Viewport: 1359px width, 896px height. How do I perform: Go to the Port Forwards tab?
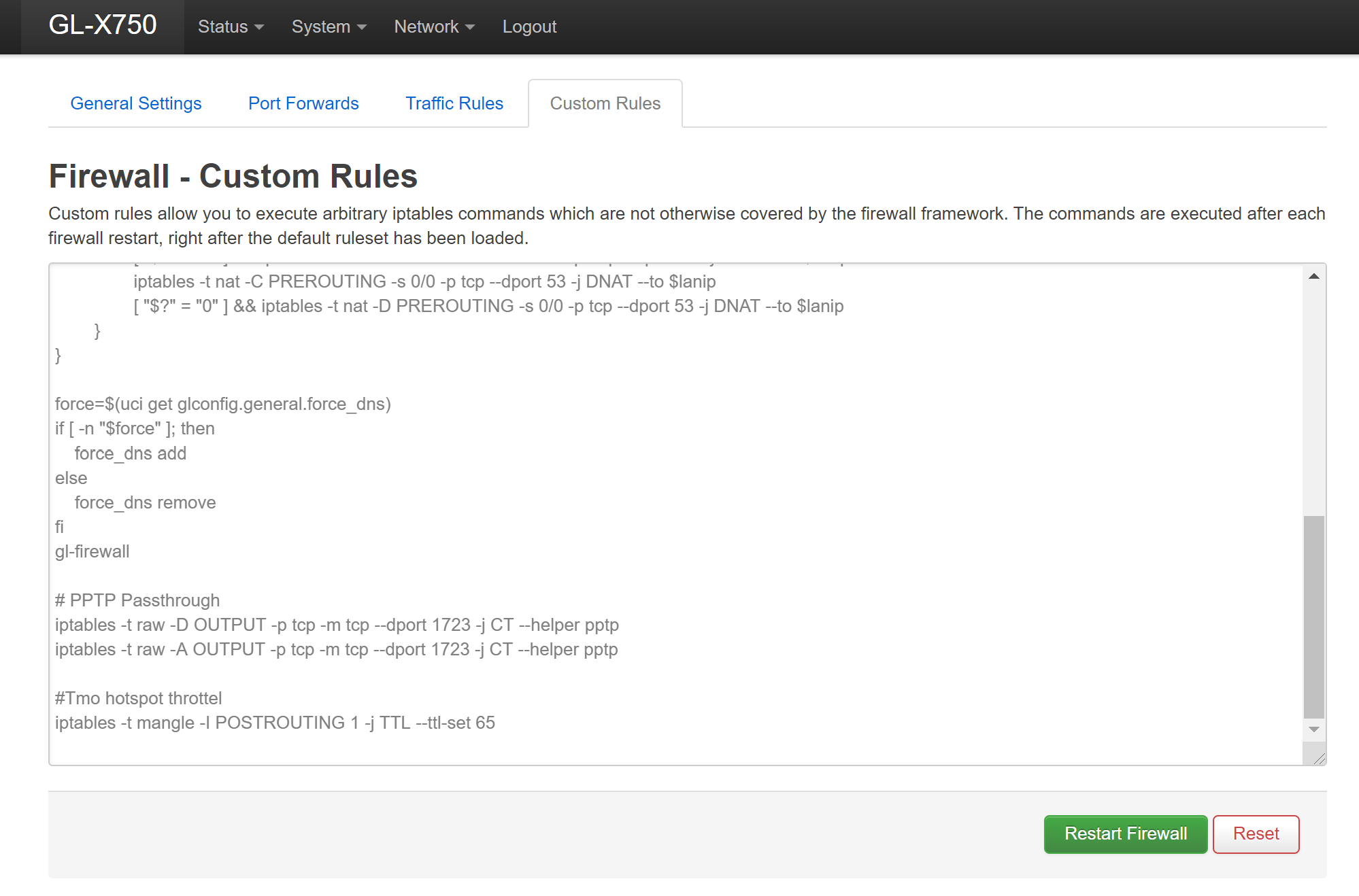pyautogui.click(x=303, y=103)
